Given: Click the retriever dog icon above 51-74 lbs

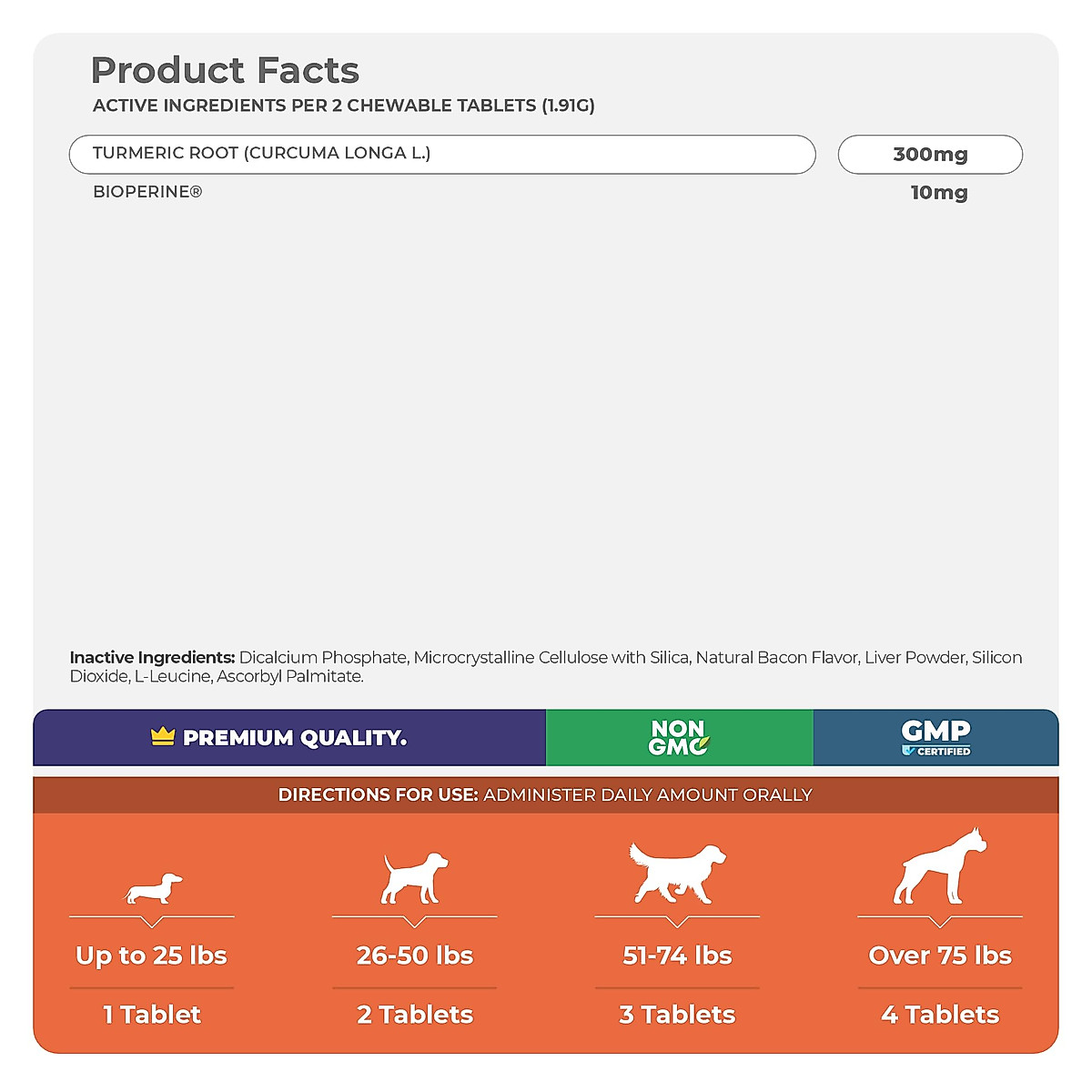Looking at the screenshot, I should [x=678, y=872].
